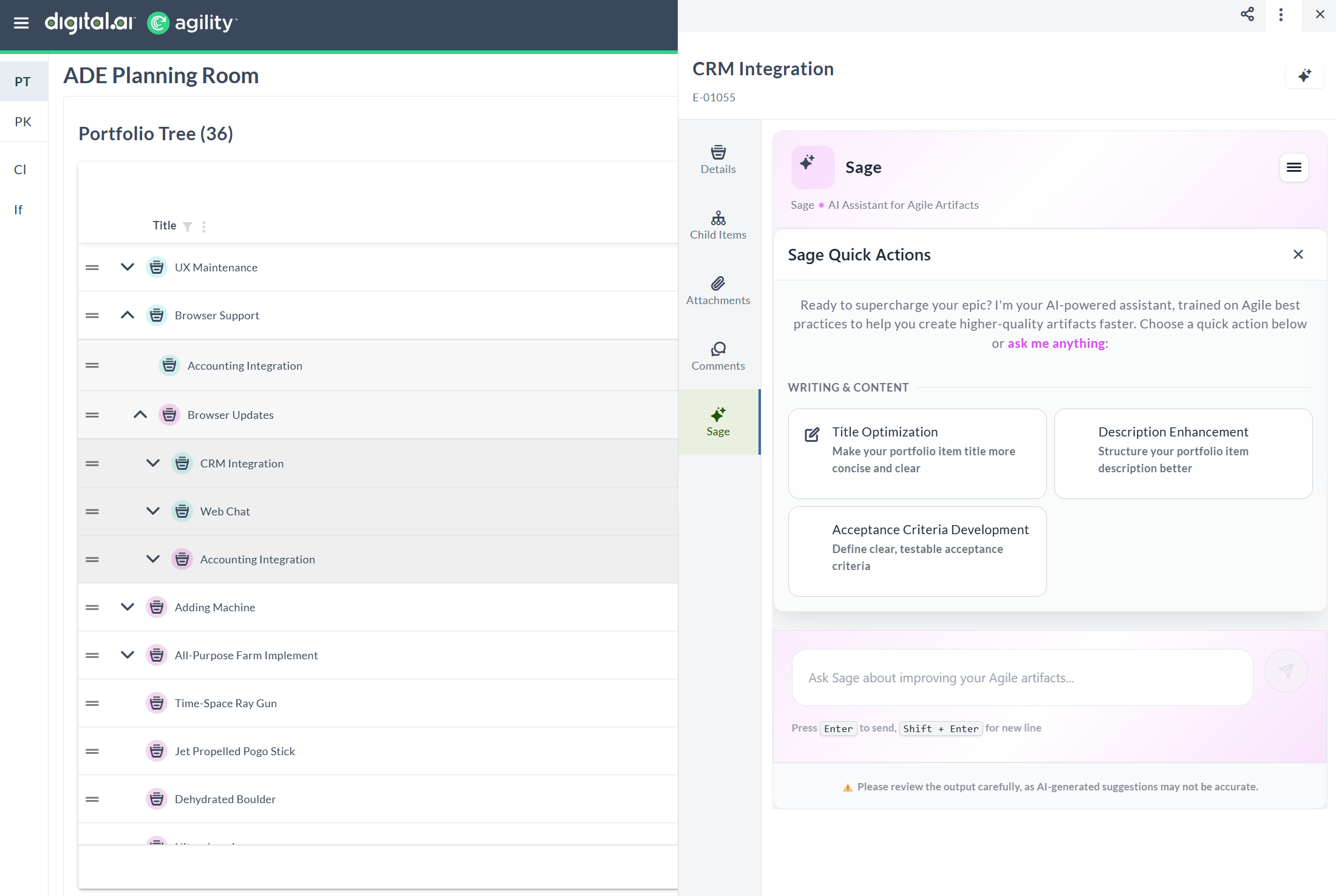Open the Comments tab
The height and width of the screenshot is (896, 1336).
click(718, 356)
